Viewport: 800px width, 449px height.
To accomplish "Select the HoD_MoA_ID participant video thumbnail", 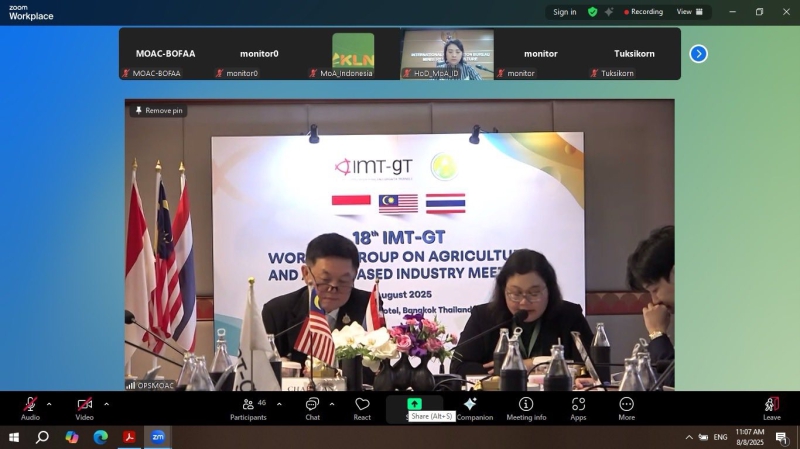I will 447,54.
